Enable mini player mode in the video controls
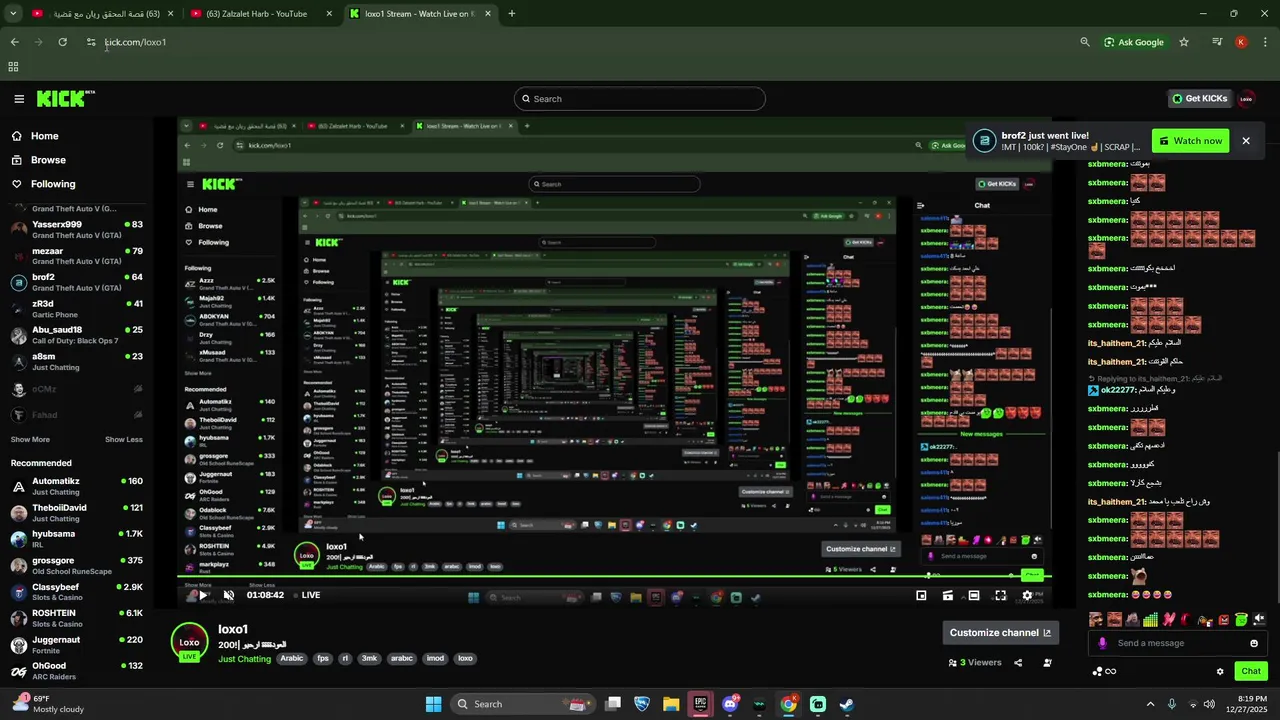 [x=921, y=595]
